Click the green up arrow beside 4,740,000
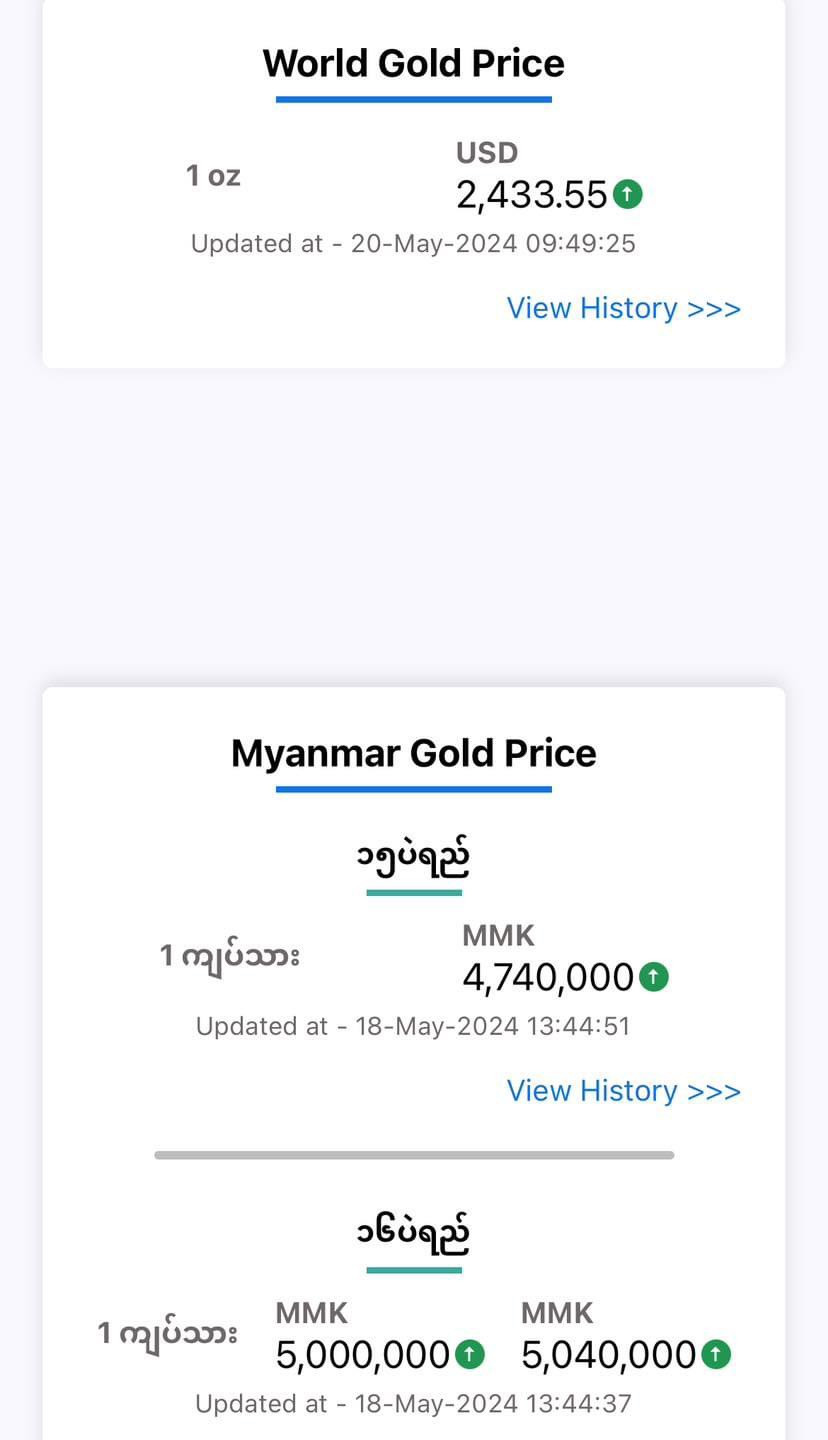 [653, 976]
